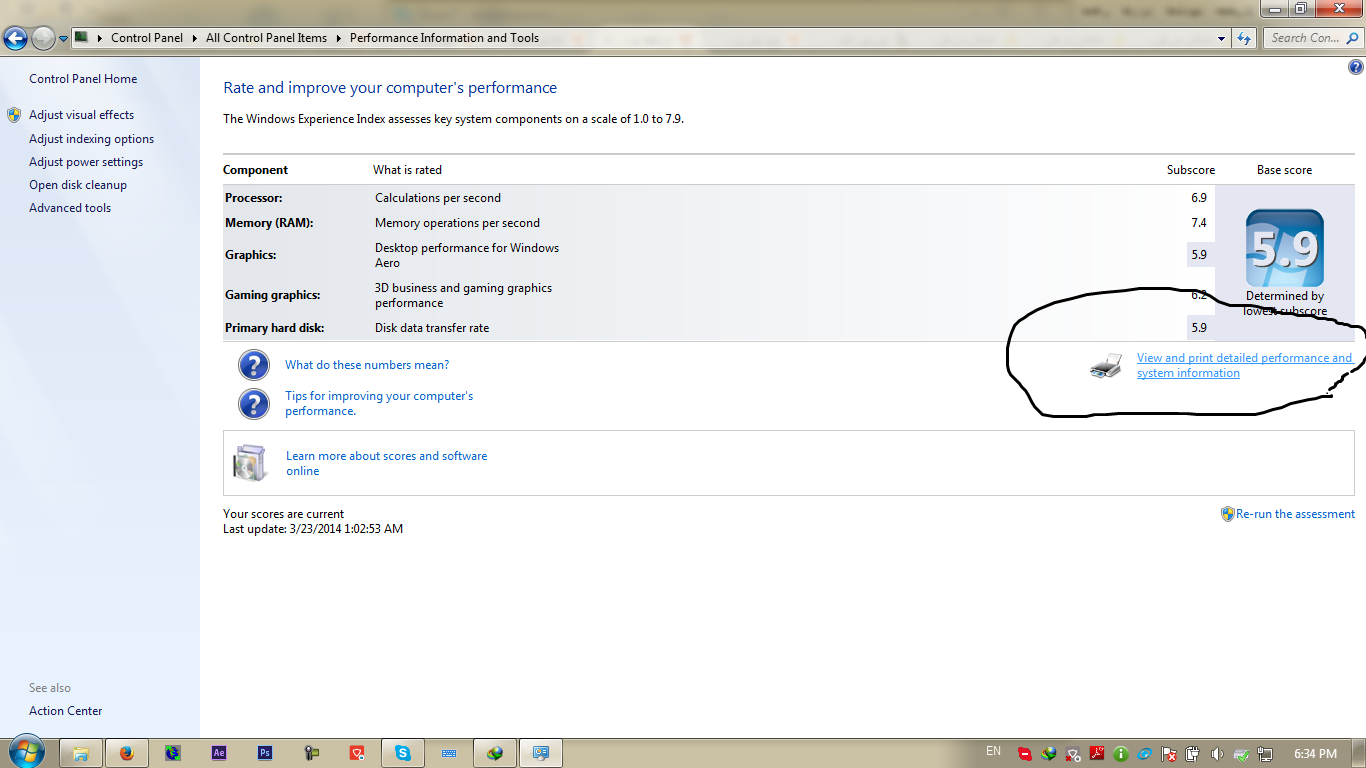Screen dimensions: 1366x768
Task: Open the on-screen keyboard taskbar icon
Action: [x=449, y=753]
